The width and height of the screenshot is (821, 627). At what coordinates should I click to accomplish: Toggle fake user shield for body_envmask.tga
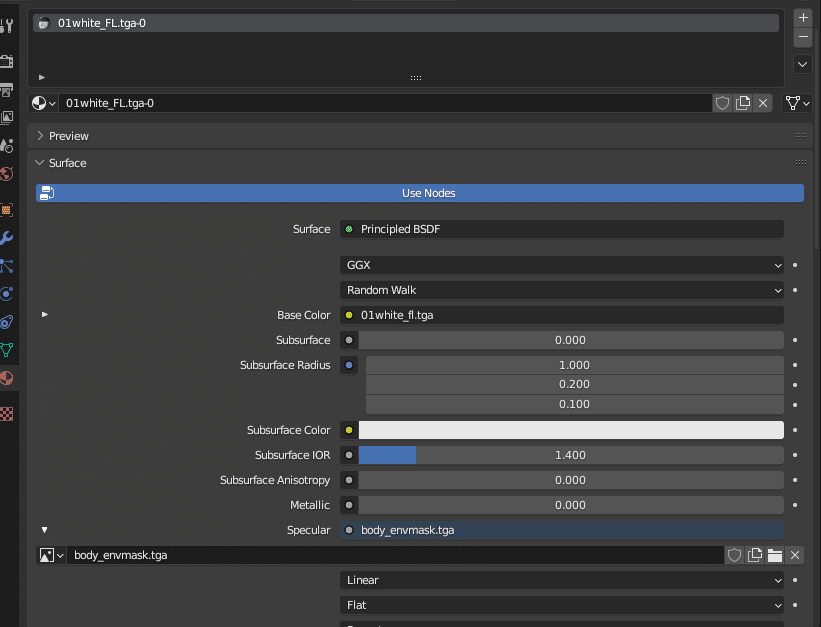(734, 555)
